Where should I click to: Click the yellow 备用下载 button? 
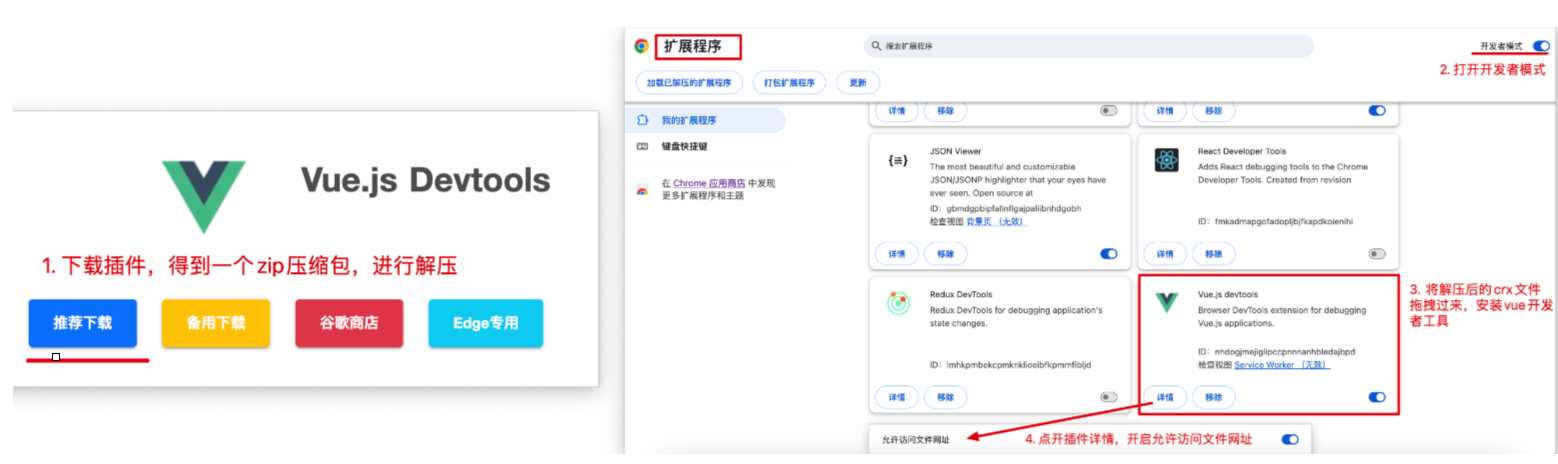pyautogui.click(x=216, y=323)
